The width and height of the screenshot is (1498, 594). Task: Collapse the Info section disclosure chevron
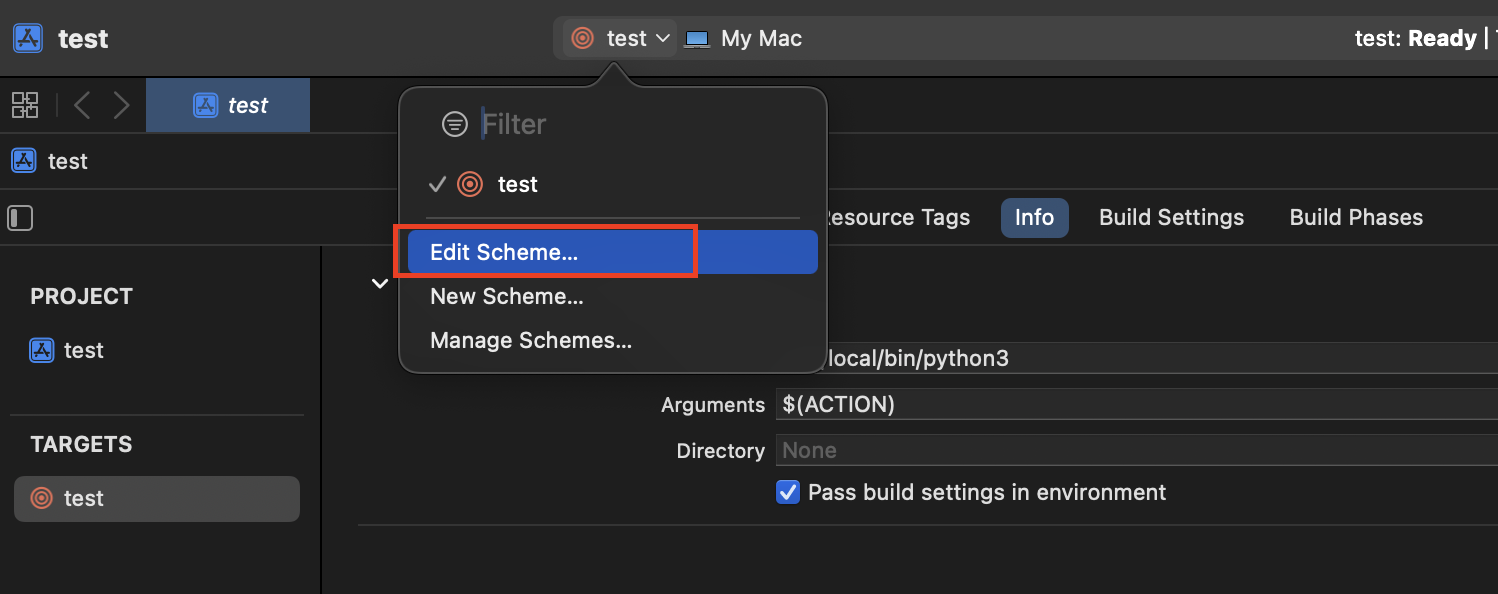pos(380,284)
